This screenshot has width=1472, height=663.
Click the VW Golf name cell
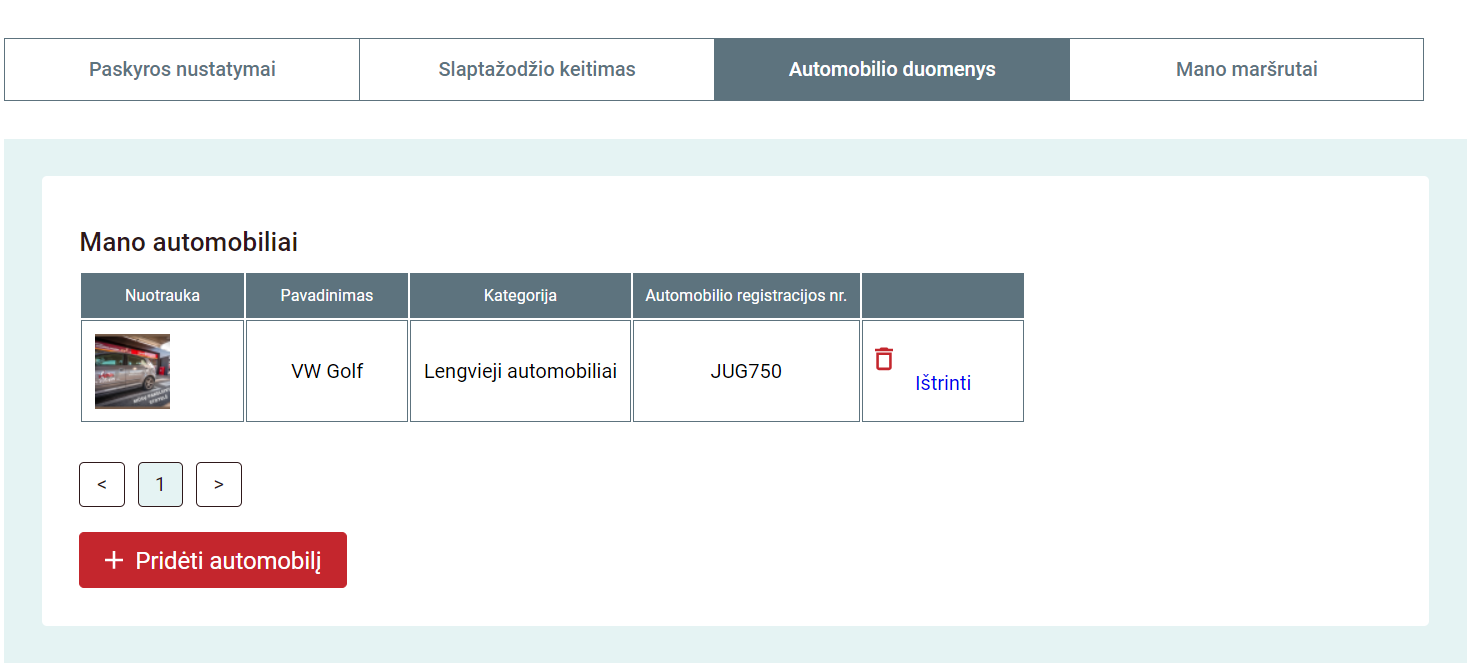pos(327,371)
